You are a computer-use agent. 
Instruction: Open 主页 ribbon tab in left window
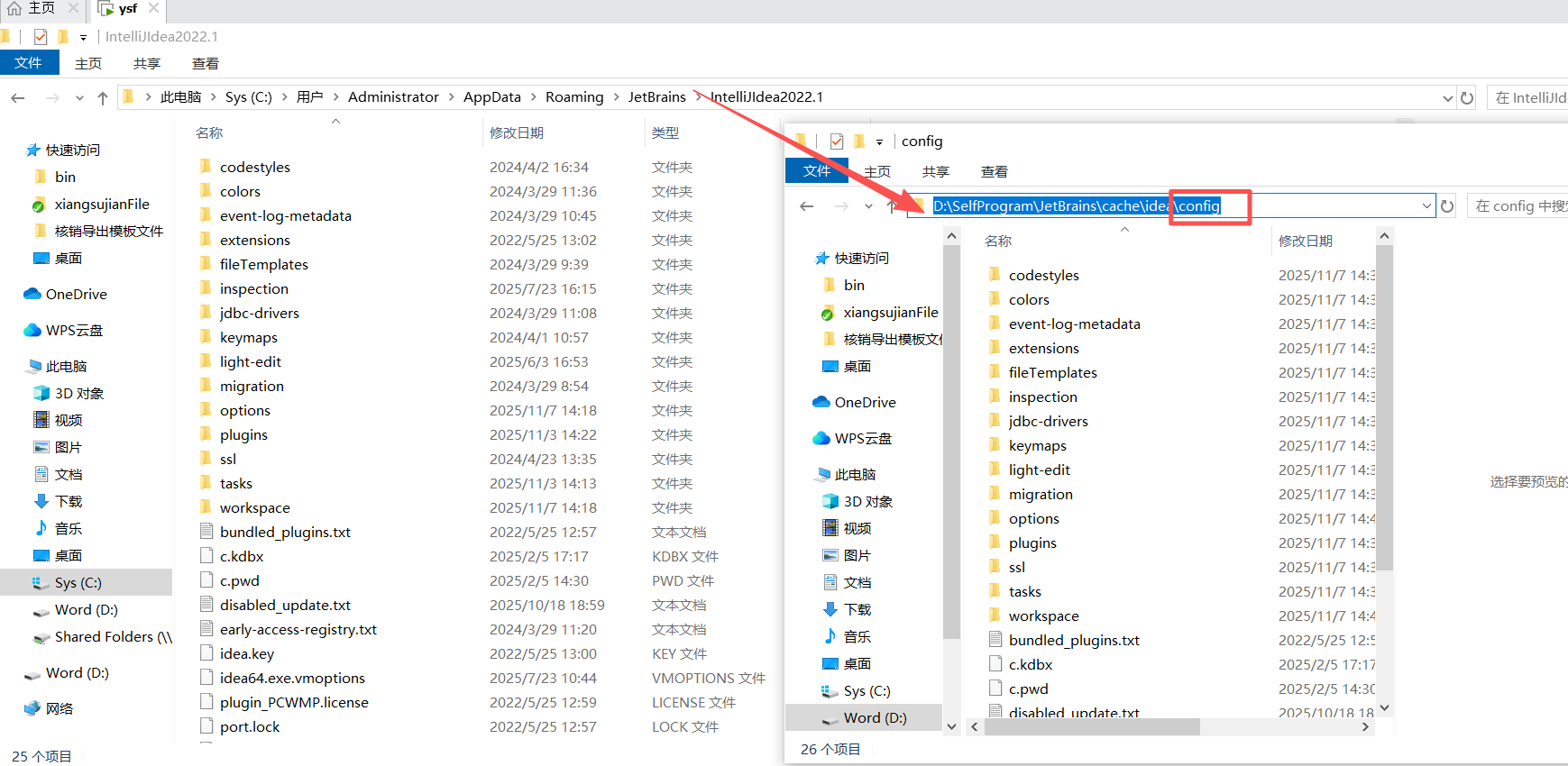coord(88,63)
